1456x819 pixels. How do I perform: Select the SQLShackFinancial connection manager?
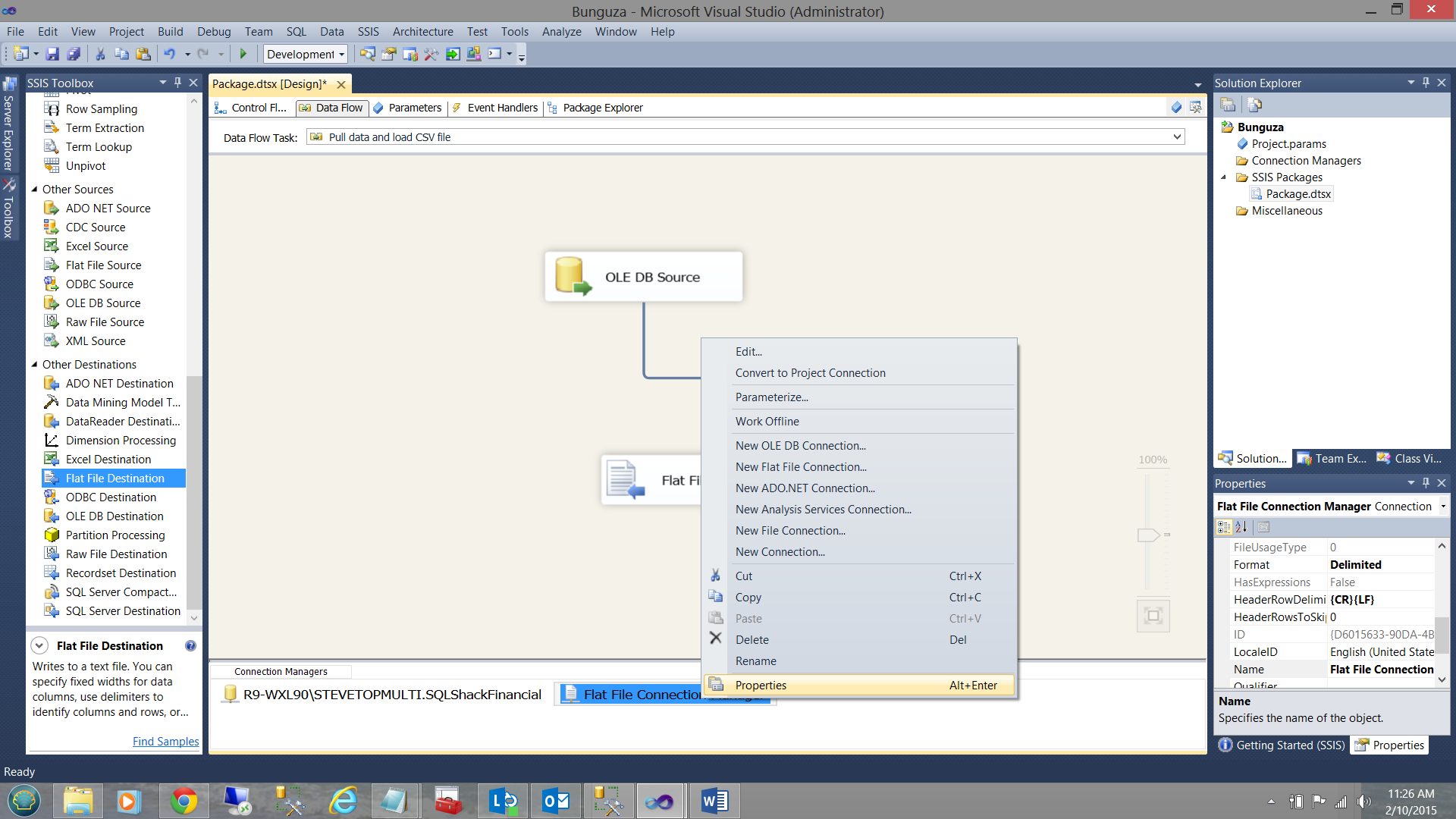pos(391,695)
